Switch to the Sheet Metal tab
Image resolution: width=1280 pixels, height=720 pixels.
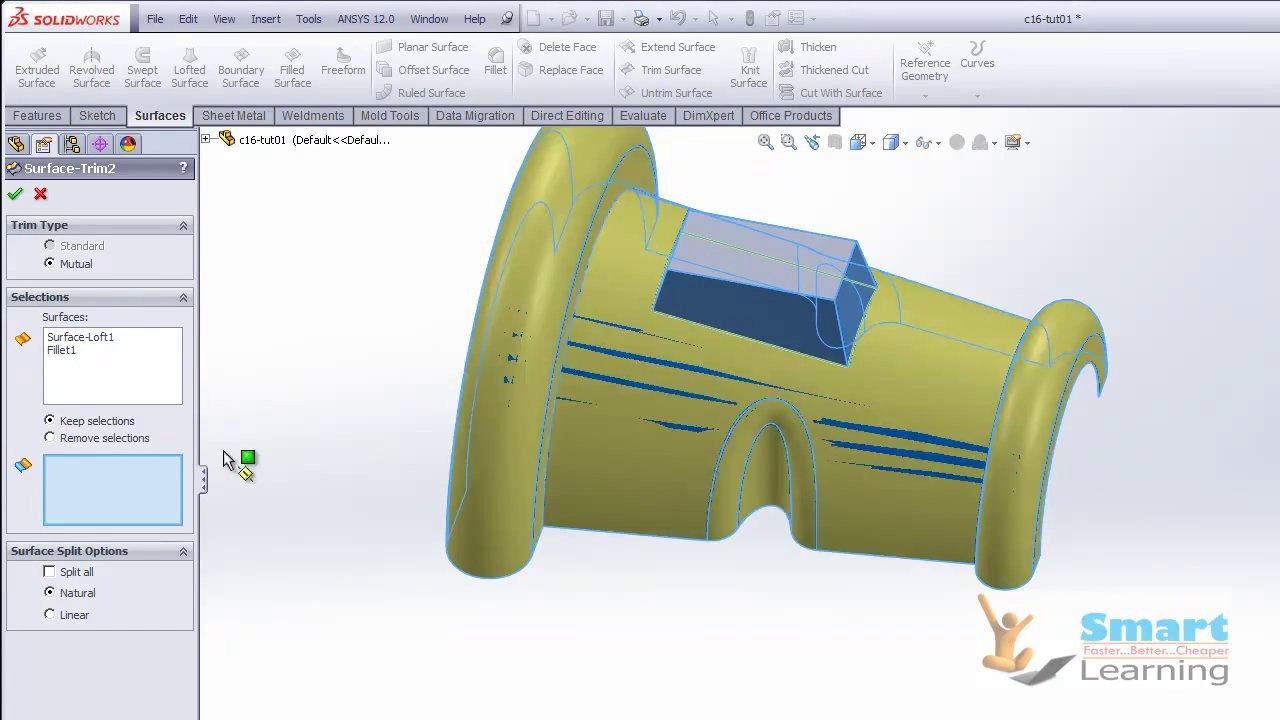click(234, 116)
